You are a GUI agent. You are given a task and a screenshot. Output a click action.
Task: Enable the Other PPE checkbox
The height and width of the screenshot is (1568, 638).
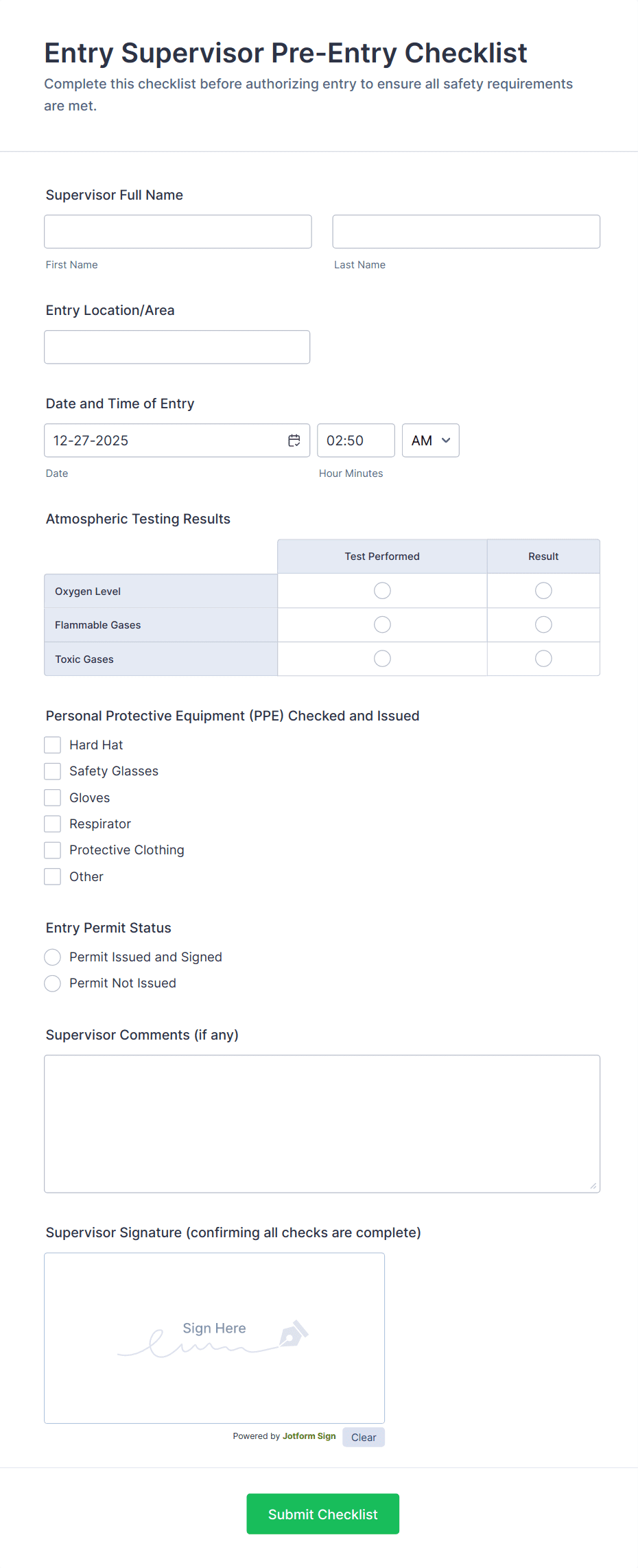click(52, 876)
